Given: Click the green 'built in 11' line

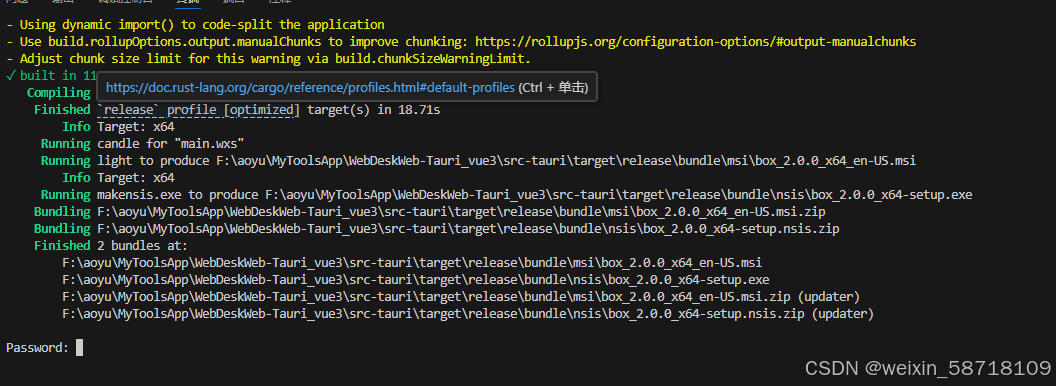Looking at the screenshot, I should click(52, 75).
